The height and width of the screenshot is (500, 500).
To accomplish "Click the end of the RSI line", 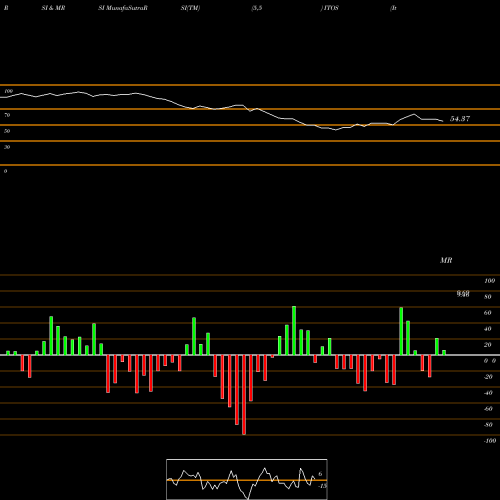I will [x=443, y=121].
